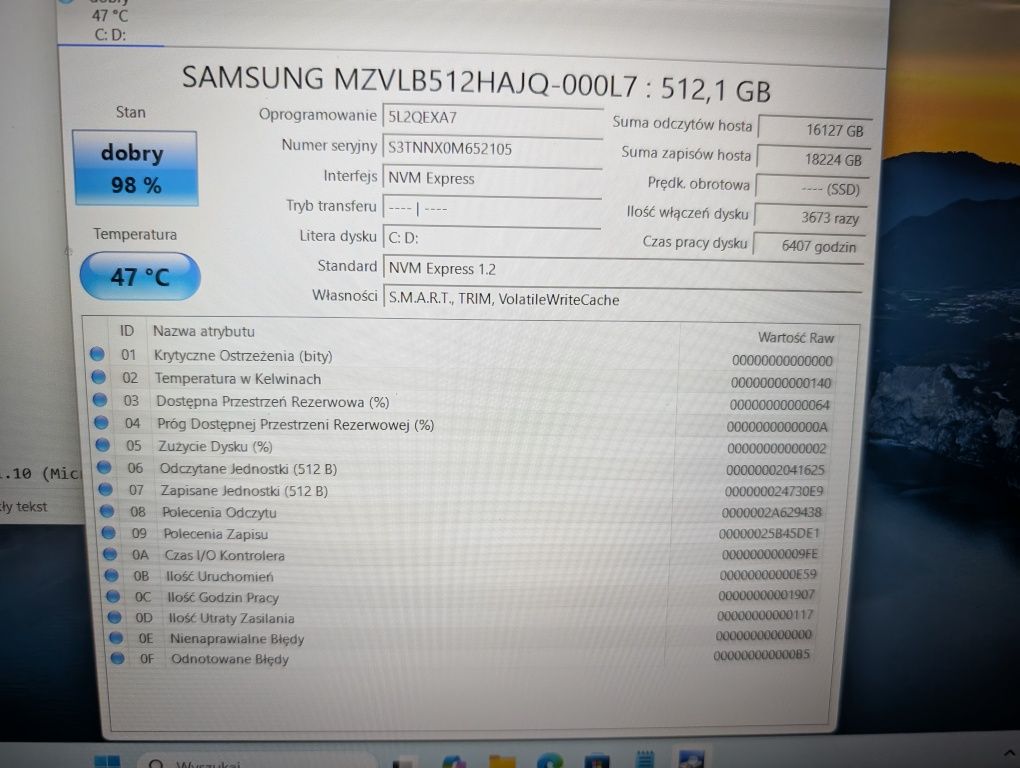Click raw value 0000000000000A
Image resolution: width=1020 pixels, height=768 pixels.
point(777,427)
